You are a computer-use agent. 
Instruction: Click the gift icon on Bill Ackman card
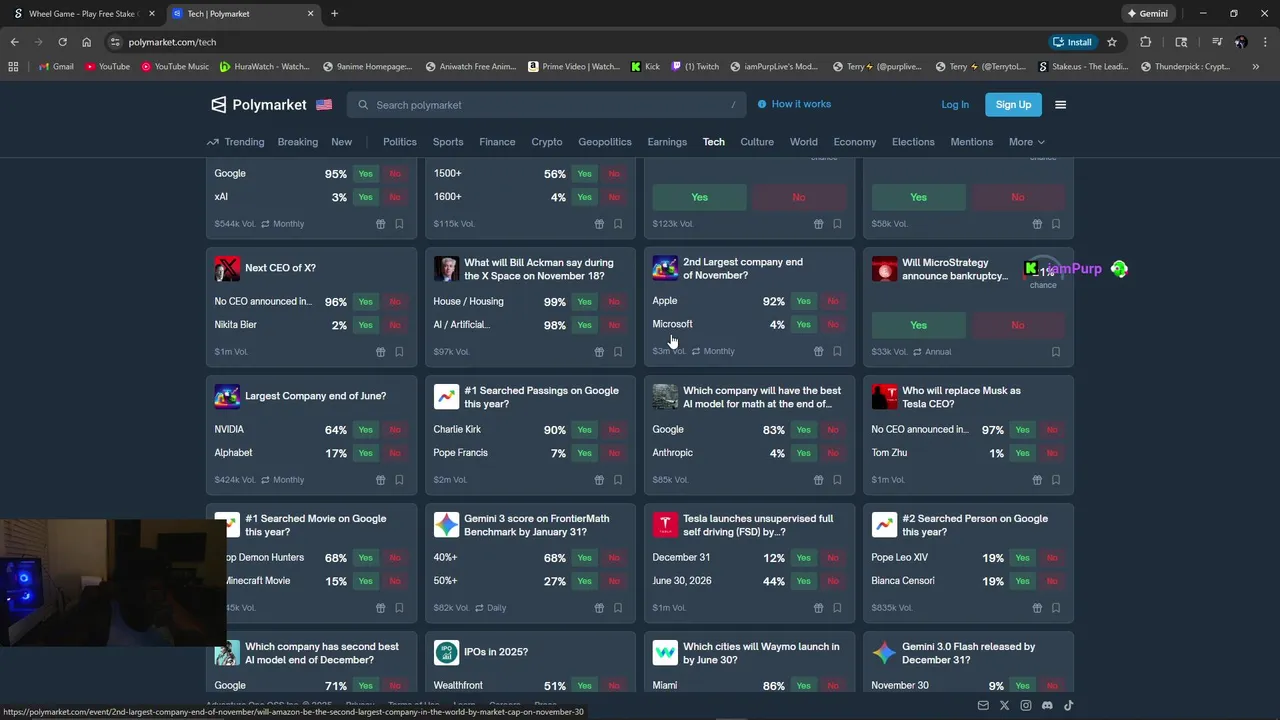coord(599,352)
